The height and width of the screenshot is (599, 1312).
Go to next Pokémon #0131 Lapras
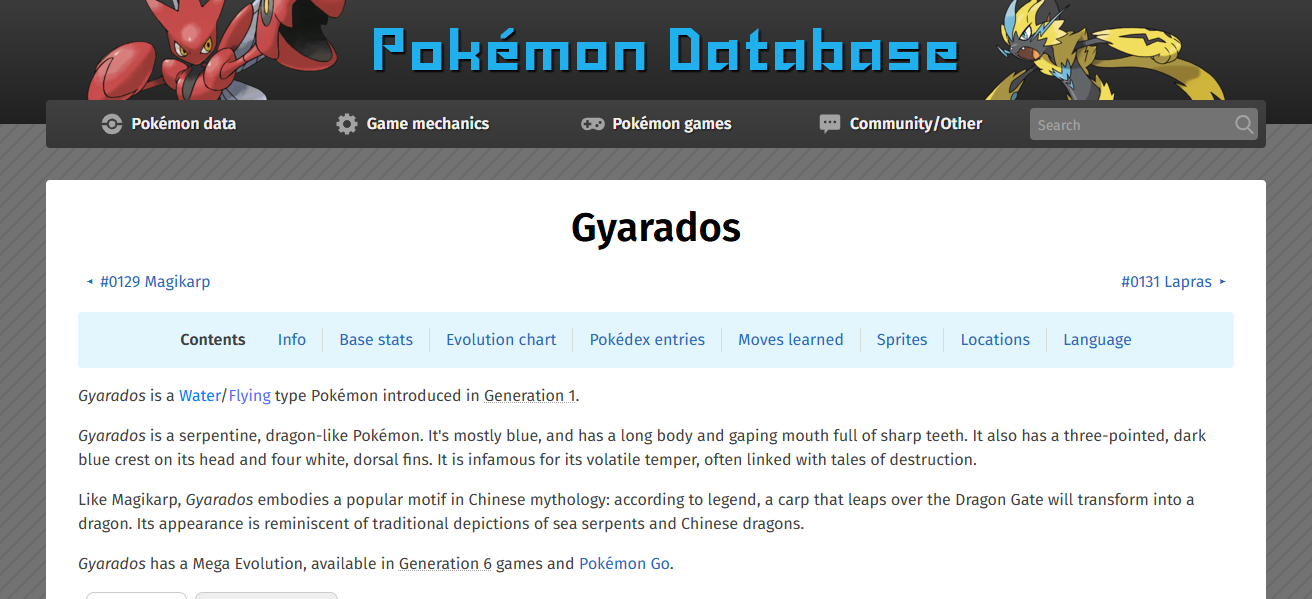(x=1174, y=282)
